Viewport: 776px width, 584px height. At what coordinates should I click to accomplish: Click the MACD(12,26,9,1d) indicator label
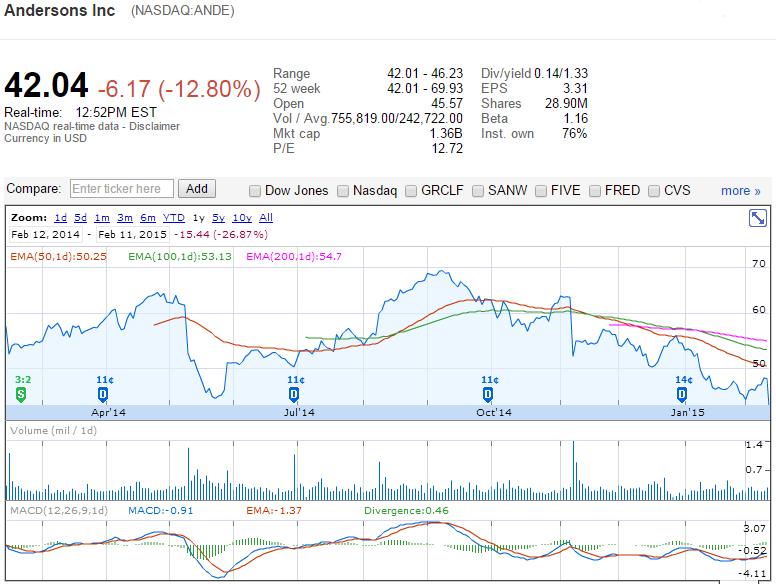(x=59, y=510)
